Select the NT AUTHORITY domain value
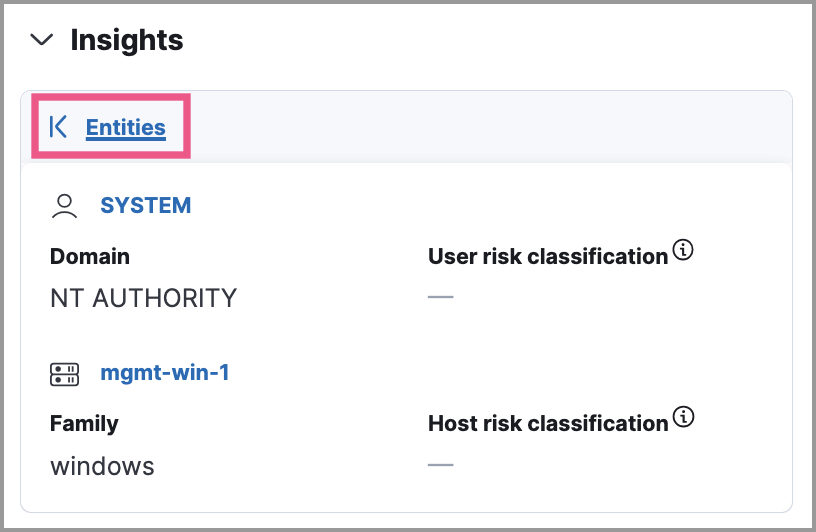 [x=143, y=298]
